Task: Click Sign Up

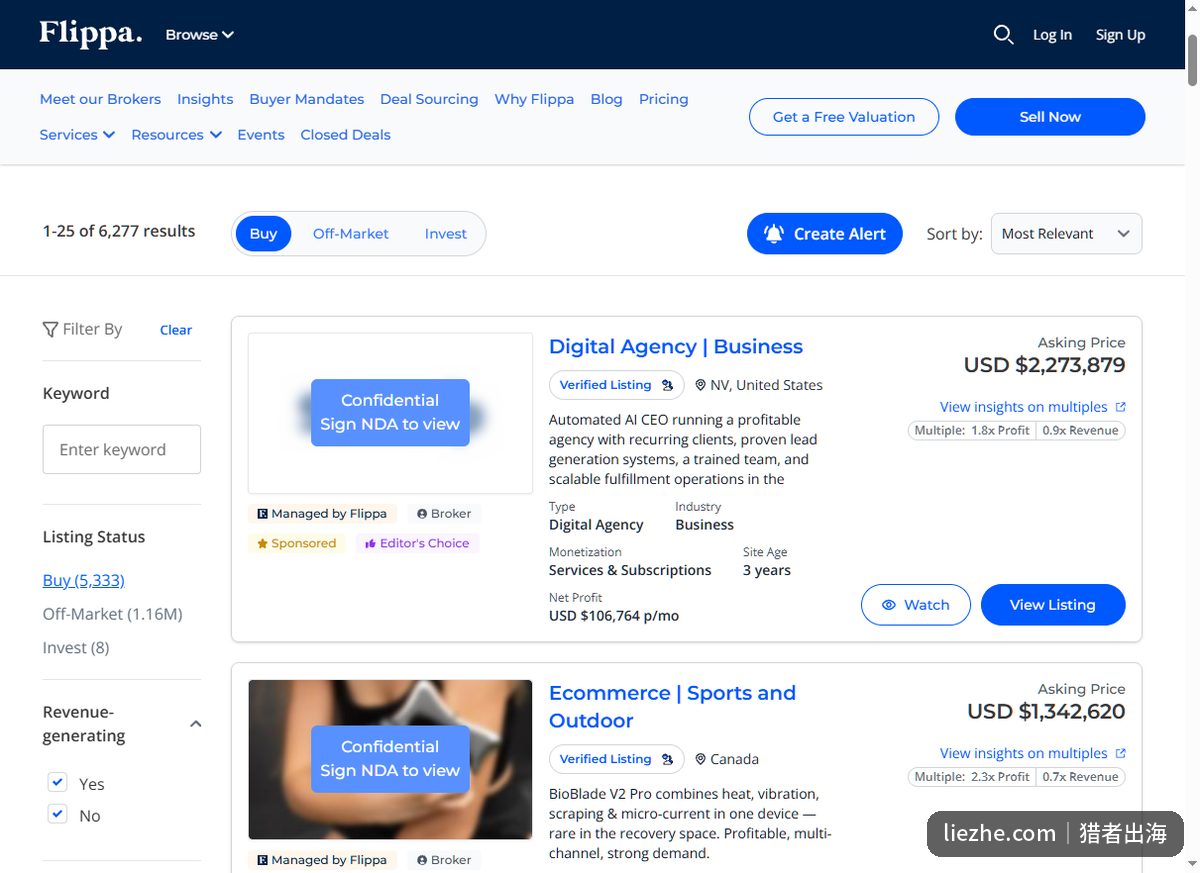Action: tap(1120, 35)
